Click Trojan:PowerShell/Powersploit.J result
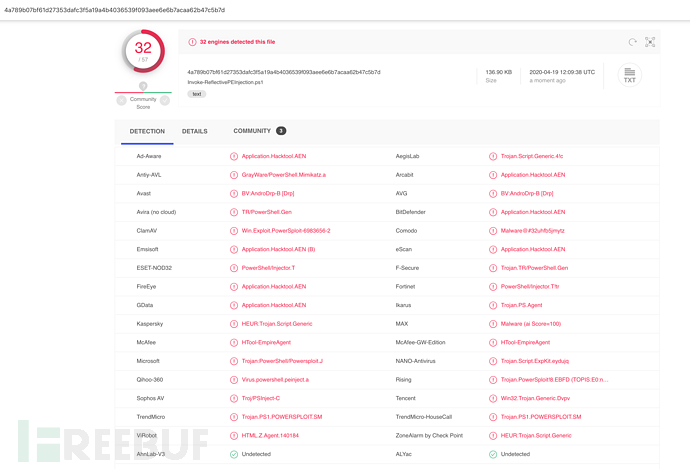This screenshot has height=469, width=690. tap(282, 361)
